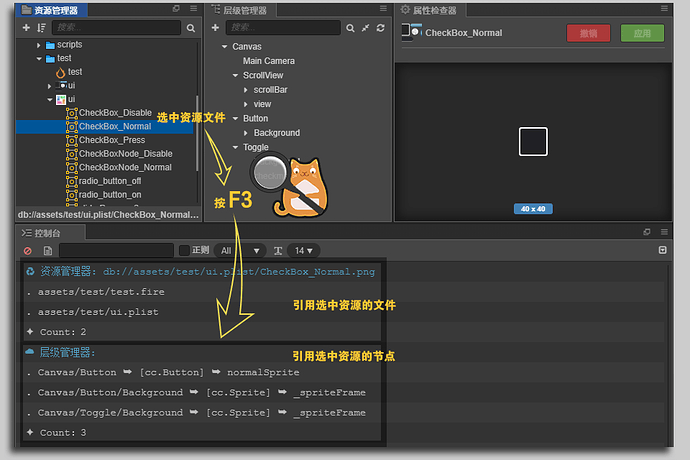The height and width of the screenshot is (460, 690).
Task: Click the search magnifier in Assets panel
Action: tap(191, 28)
